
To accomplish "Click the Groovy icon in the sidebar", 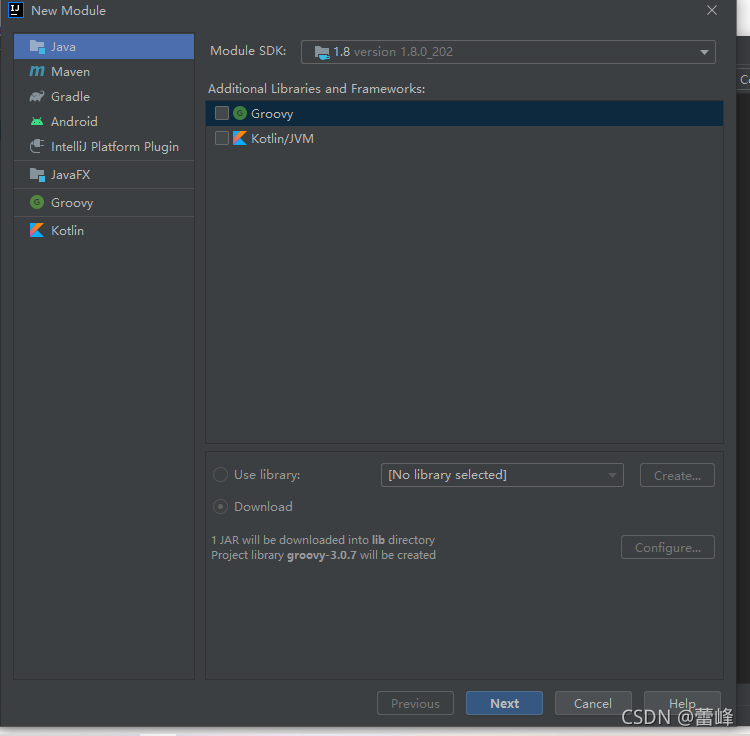I will (x=37, y=202).
